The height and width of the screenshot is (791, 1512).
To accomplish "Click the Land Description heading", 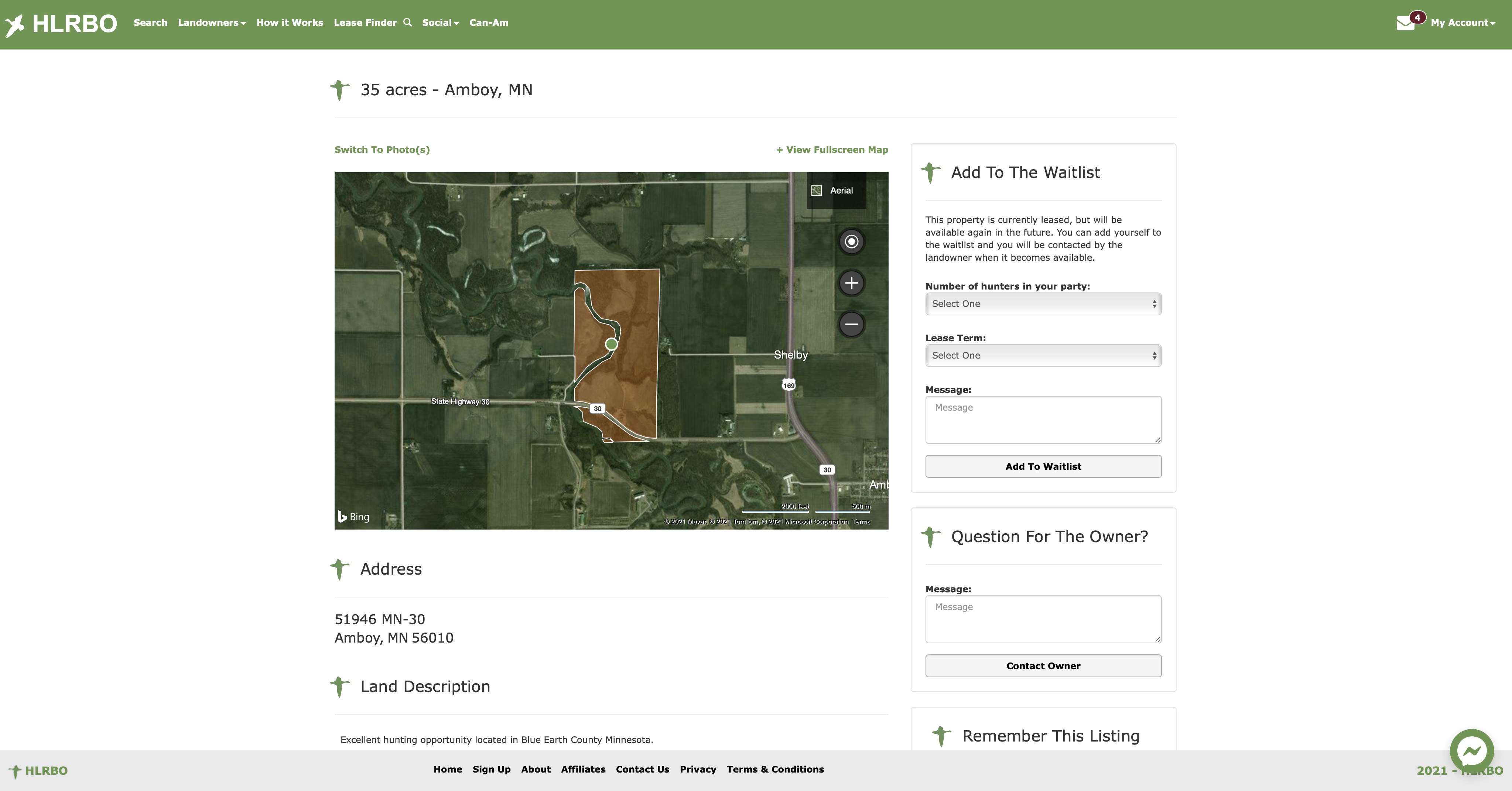I will point(425,686).
